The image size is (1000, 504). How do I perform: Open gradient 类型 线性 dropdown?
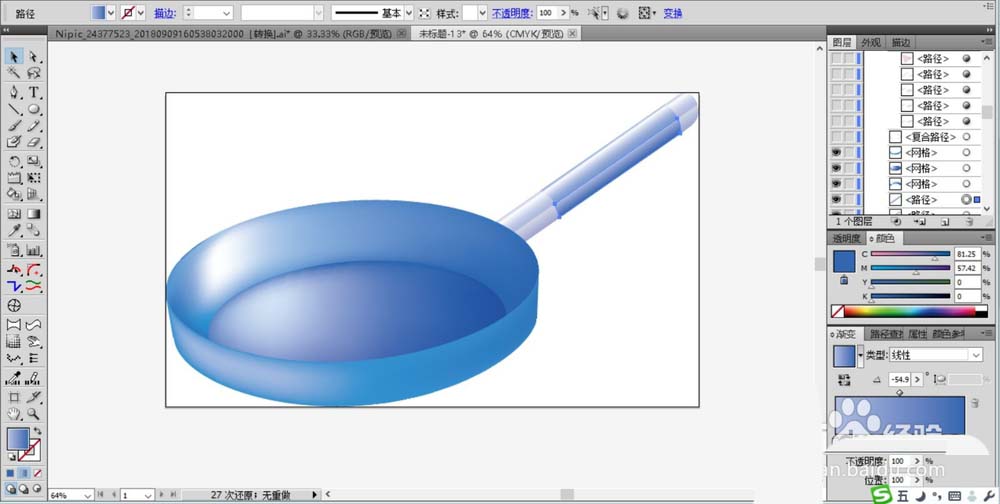point(976,355)
